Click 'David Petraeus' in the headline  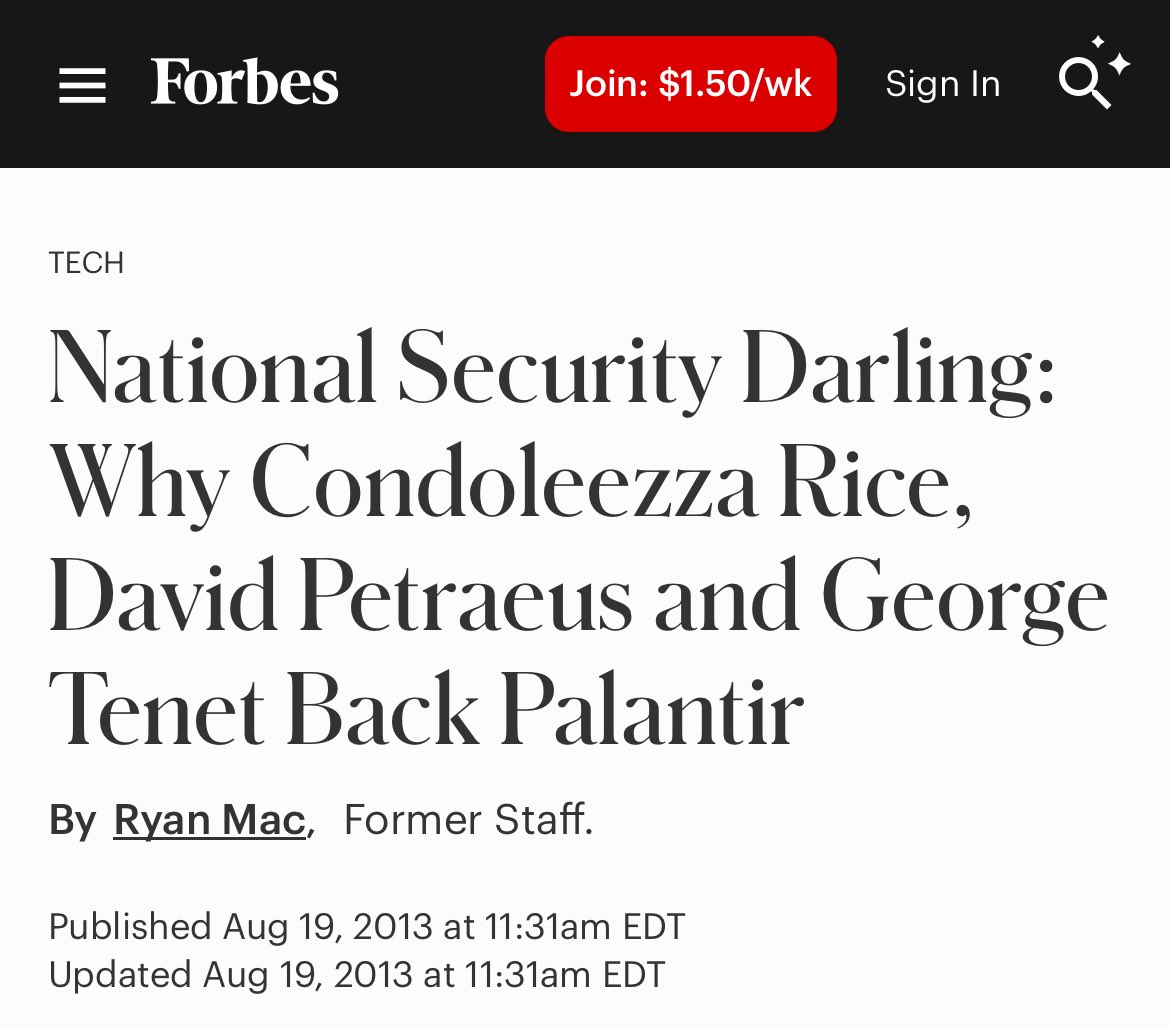click(x=341, y=600)
